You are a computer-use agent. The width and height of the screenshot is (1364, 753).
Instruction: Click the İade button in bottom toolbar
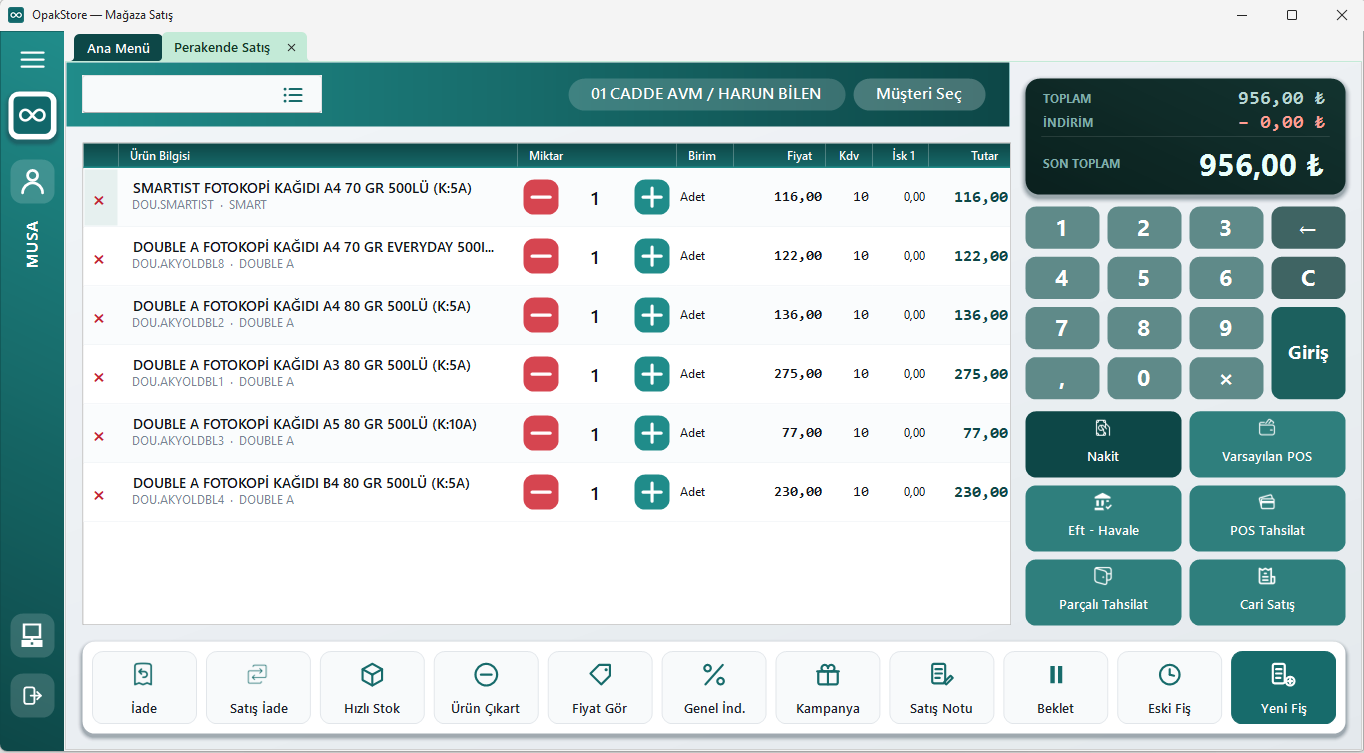coord(144,688)
